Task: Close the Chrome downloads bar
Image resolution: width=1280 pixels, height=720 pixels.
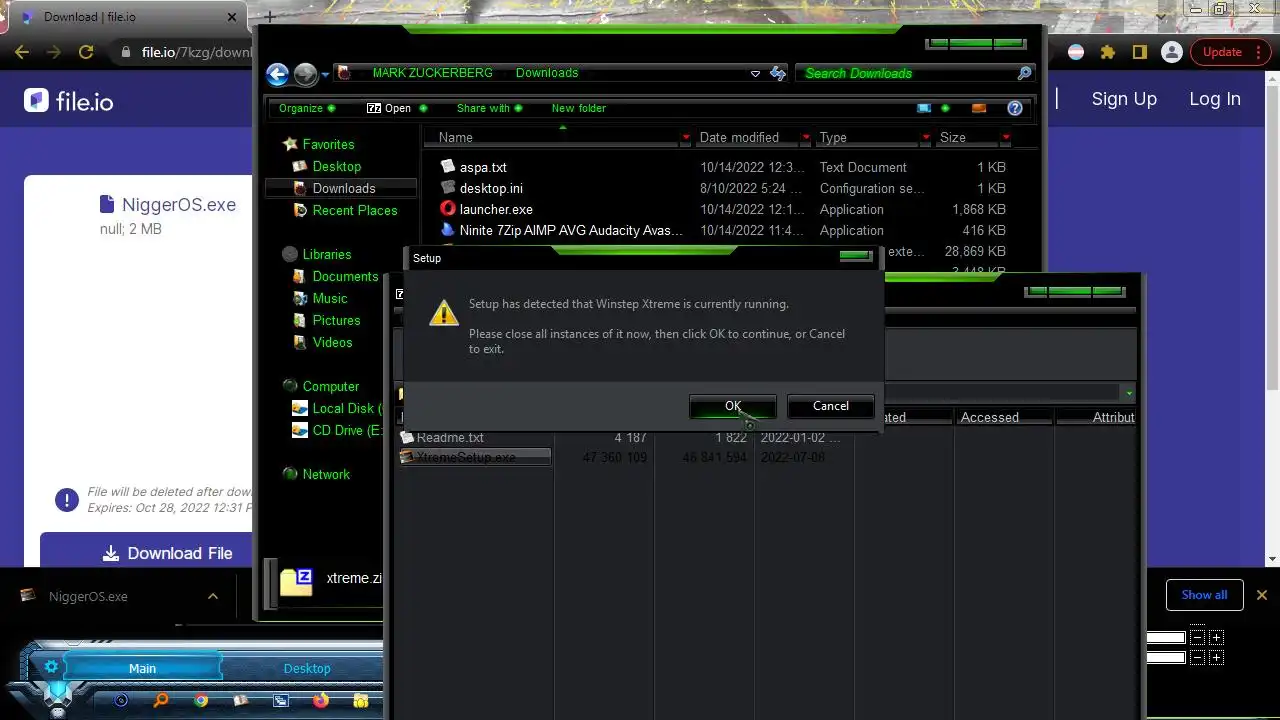Action: [x=1261, y=595]
